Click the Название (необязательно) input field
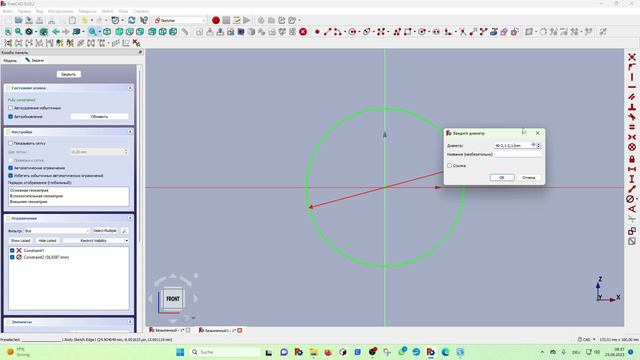 coord(518,154)
